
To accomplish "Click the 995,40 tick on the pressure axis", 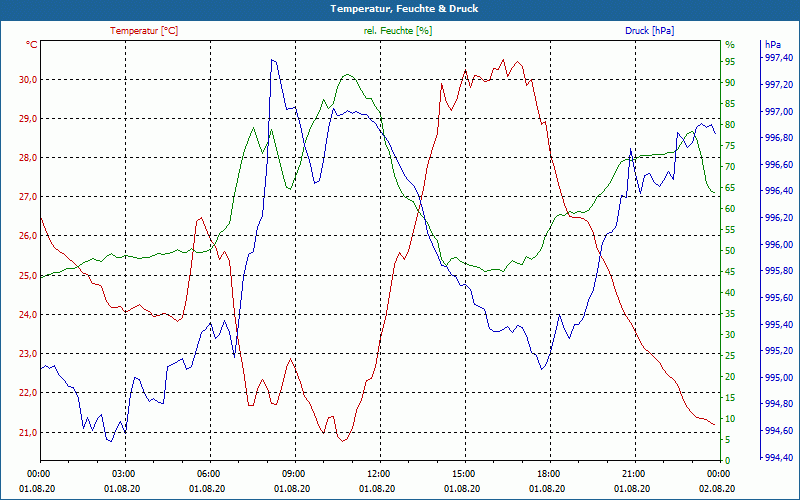I will click(779, 324).
